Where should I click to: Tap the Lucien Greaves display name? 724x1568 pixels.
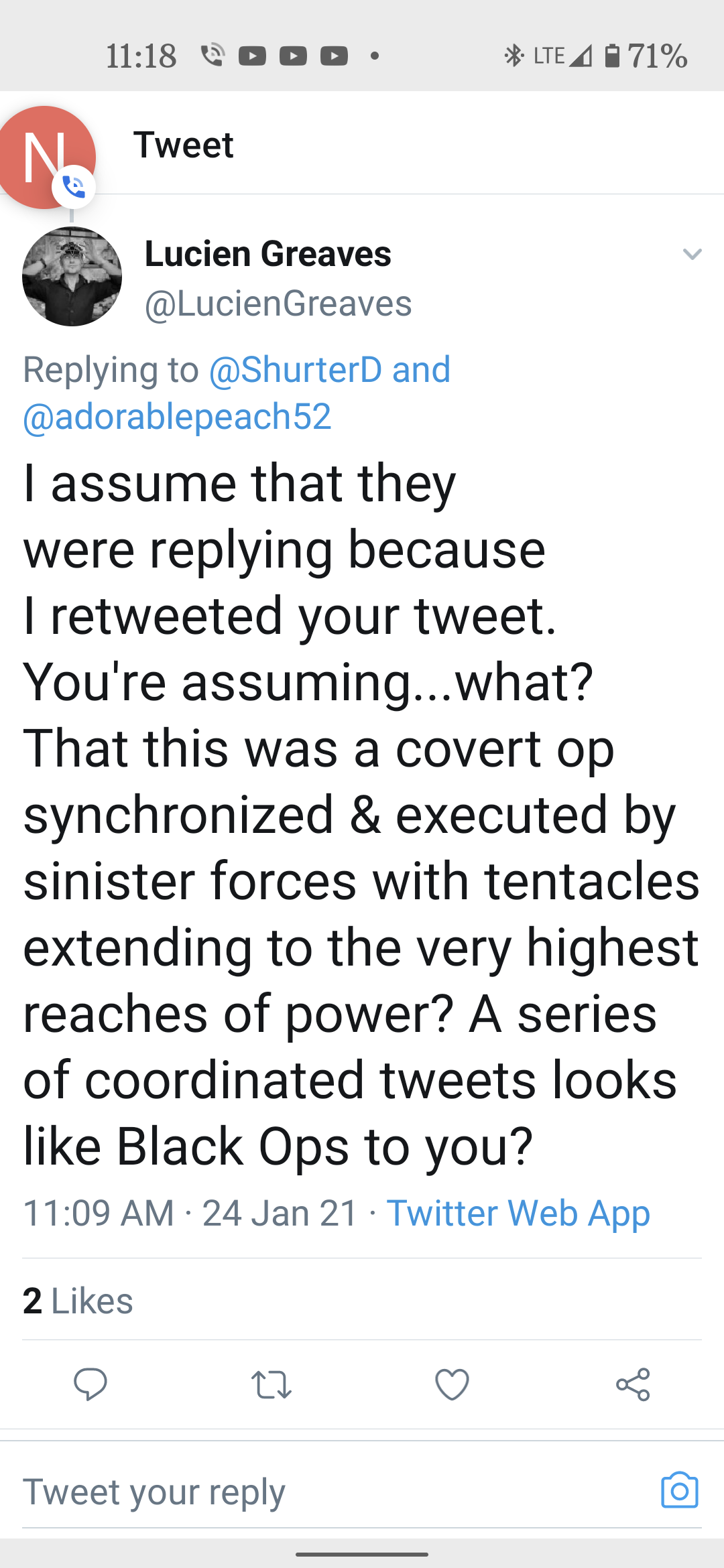pos(267,254)
